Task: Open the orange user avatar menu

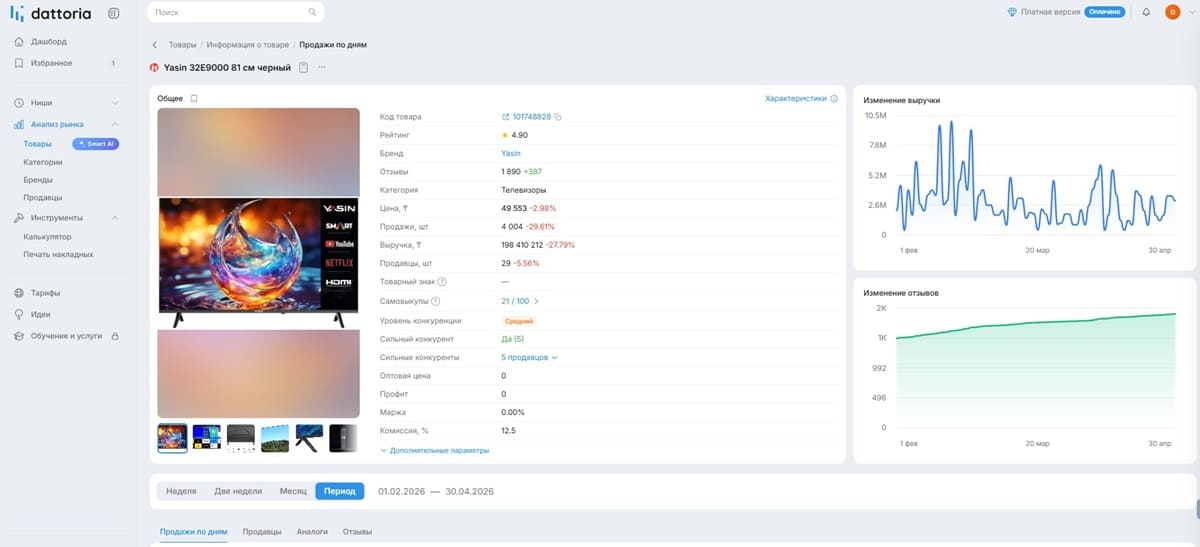Action: [1173, 12]
